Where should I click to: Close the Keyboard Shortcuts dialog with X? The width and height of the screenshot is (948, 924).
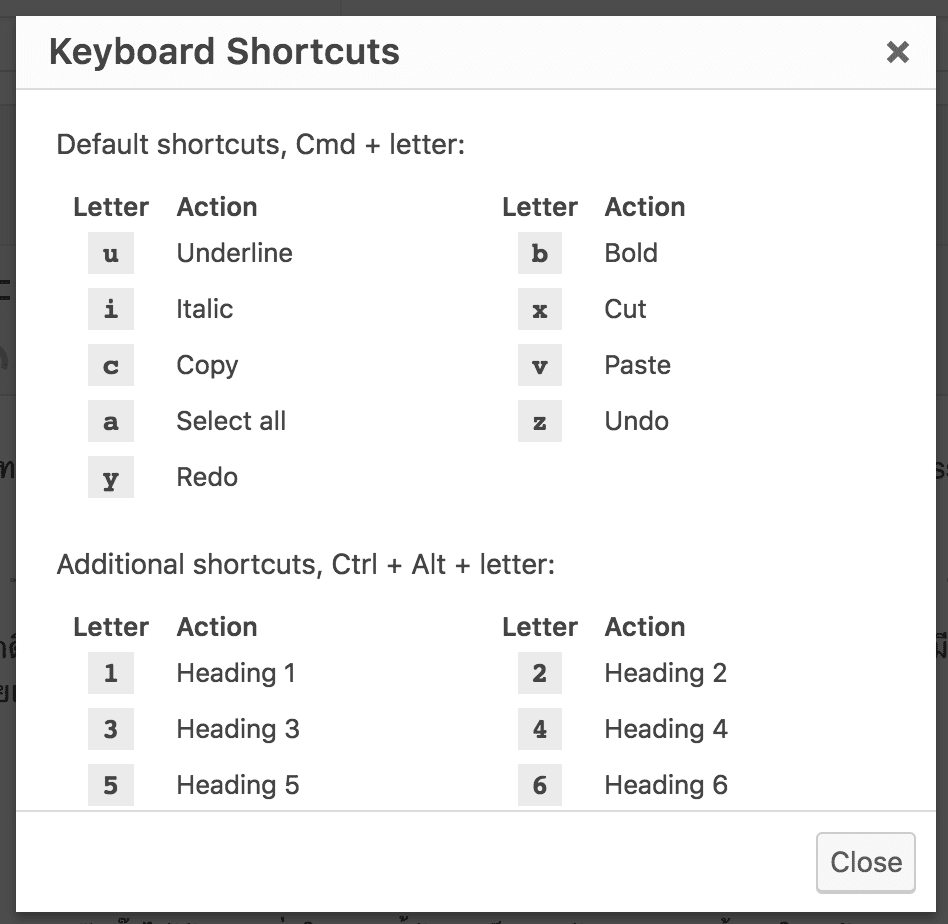(x=897, y=52)
